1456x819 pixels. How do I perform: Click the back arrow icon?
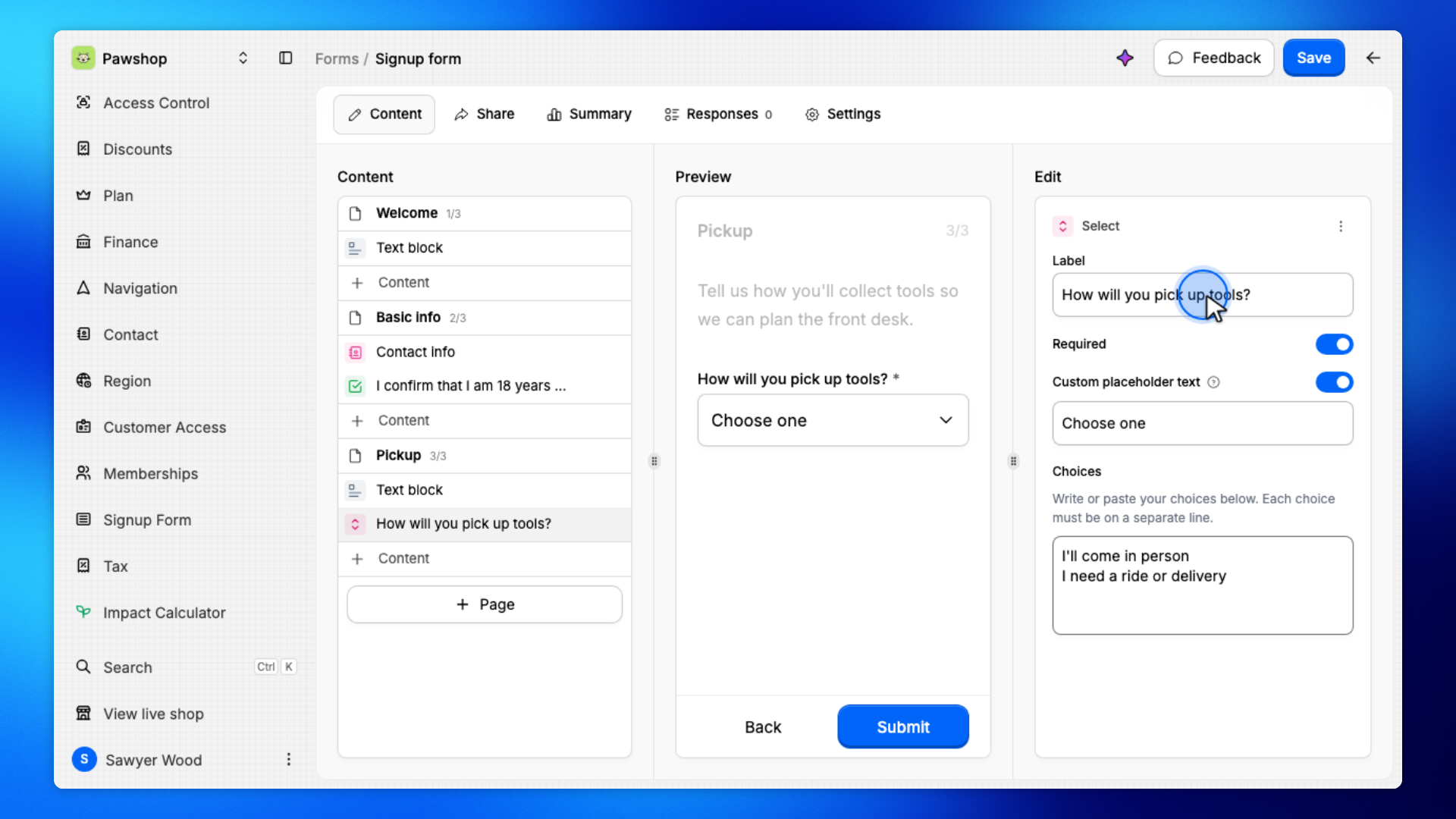click(x=1373, y=58)
